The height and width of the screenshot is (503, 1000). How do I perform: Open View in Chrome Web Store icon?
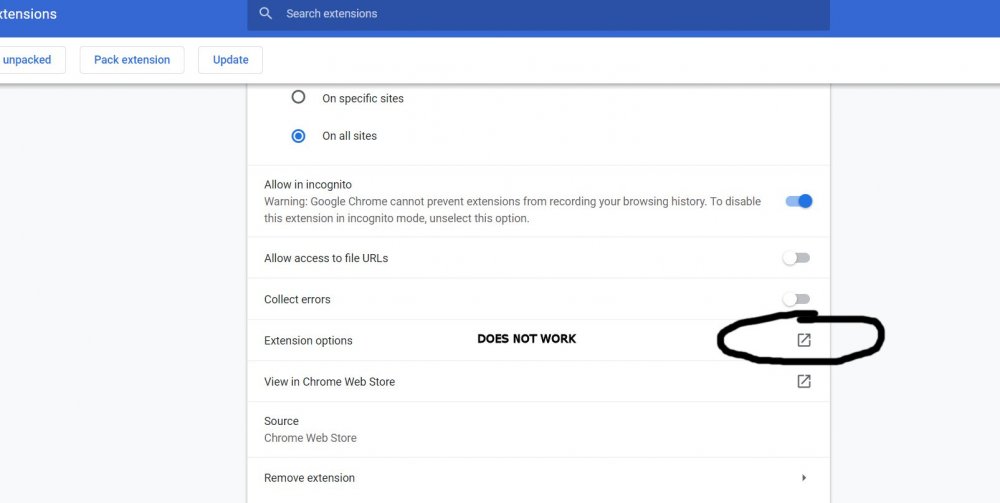[x=804, y=381]
